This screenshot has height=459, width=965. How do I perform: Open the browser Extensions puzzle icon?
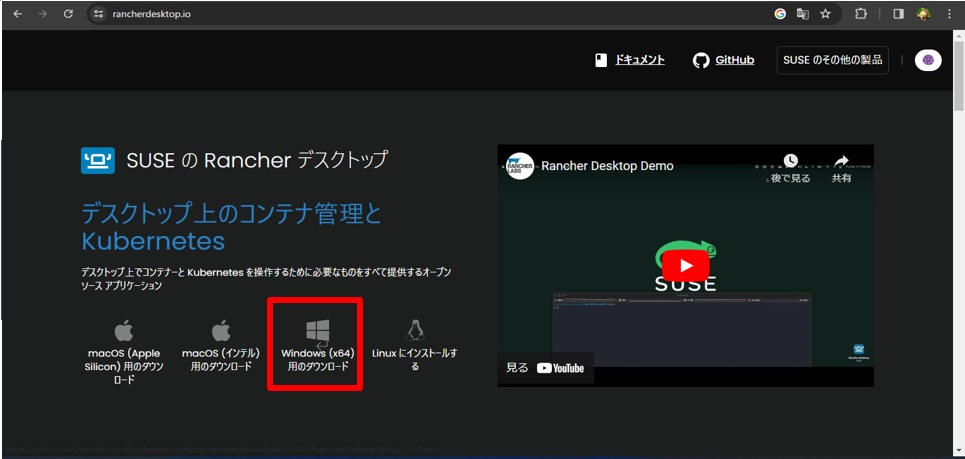pos(861,14)
